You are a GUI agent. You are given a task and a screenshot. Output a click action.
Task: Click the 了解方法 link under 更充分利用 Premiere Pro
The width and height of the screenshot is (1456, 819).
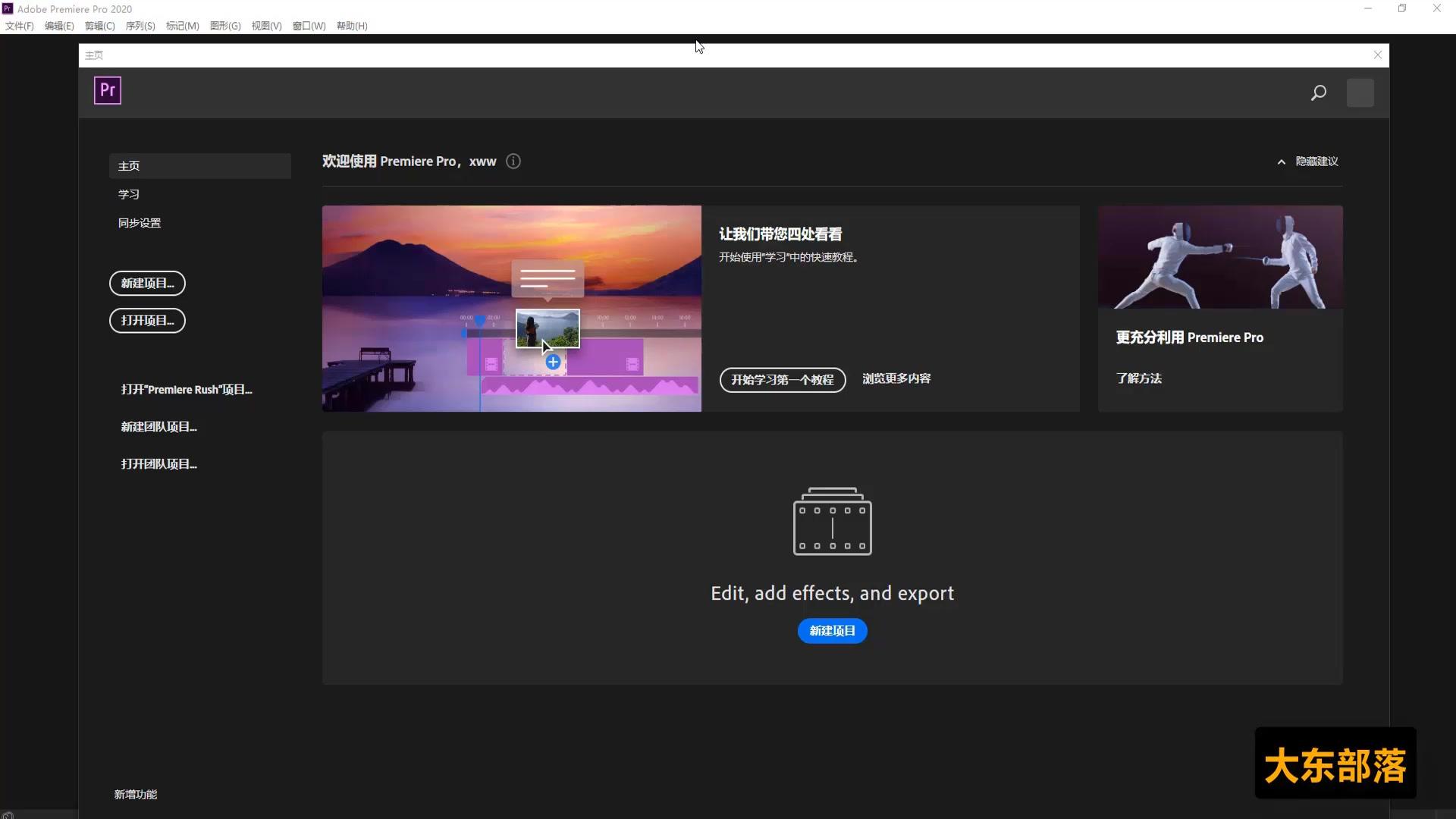(x=1138, y=378)
